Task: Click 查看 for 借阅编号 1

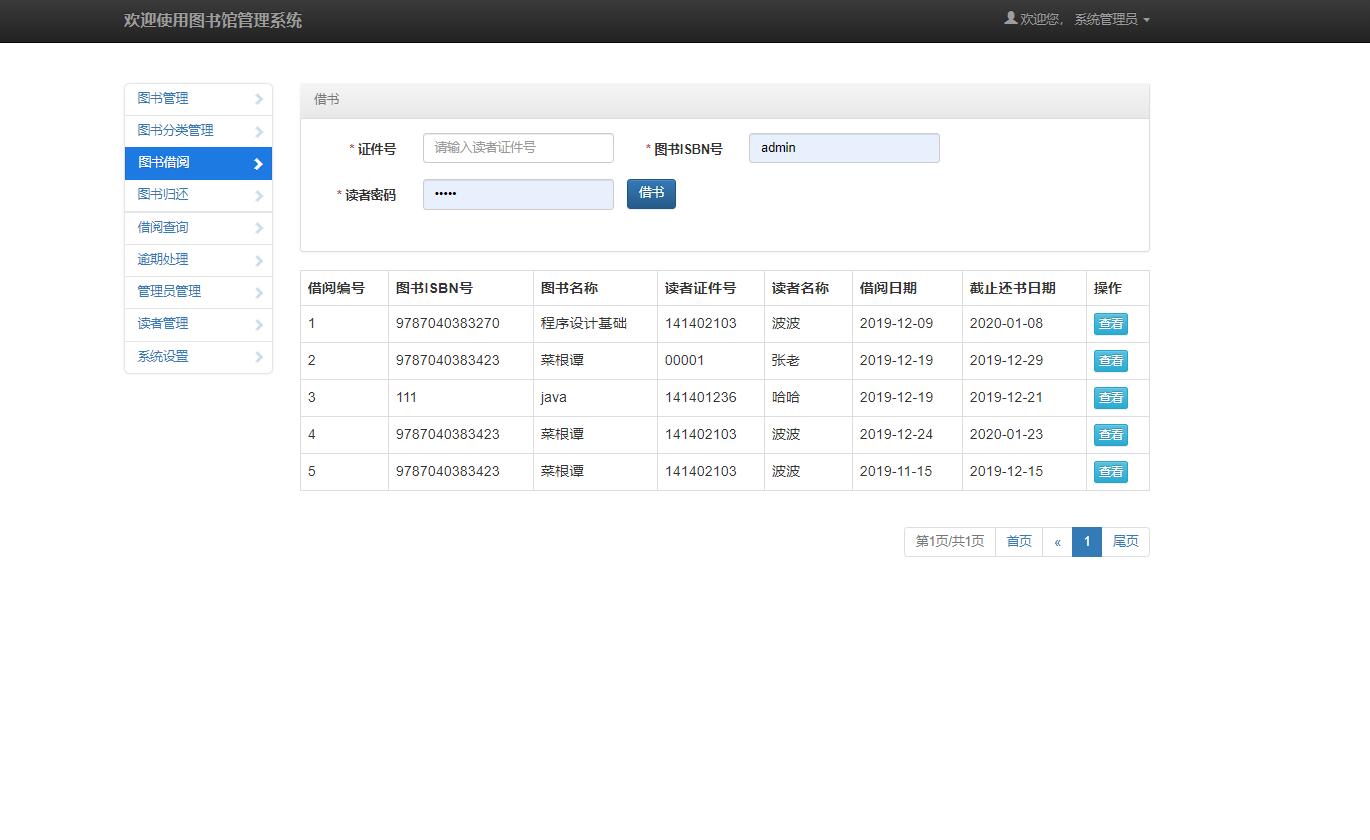Action: pos(1110,323)
